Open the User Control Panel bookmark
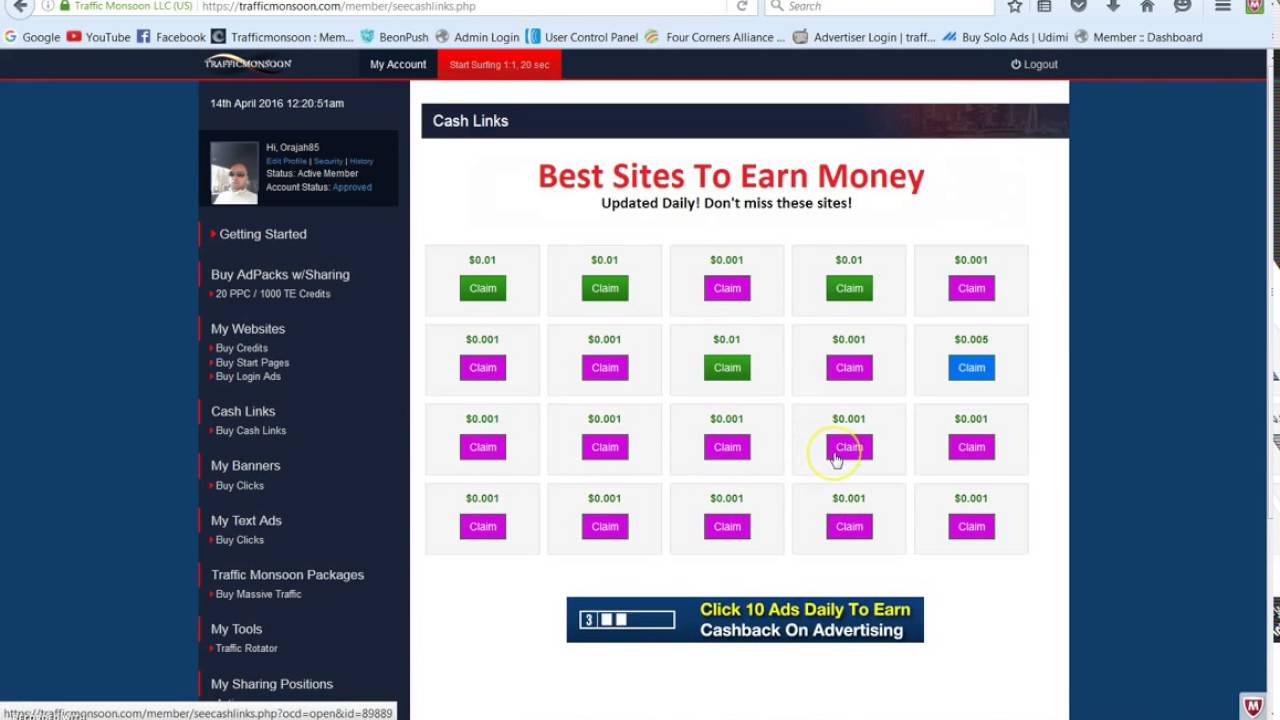 [x=582, y=37]
